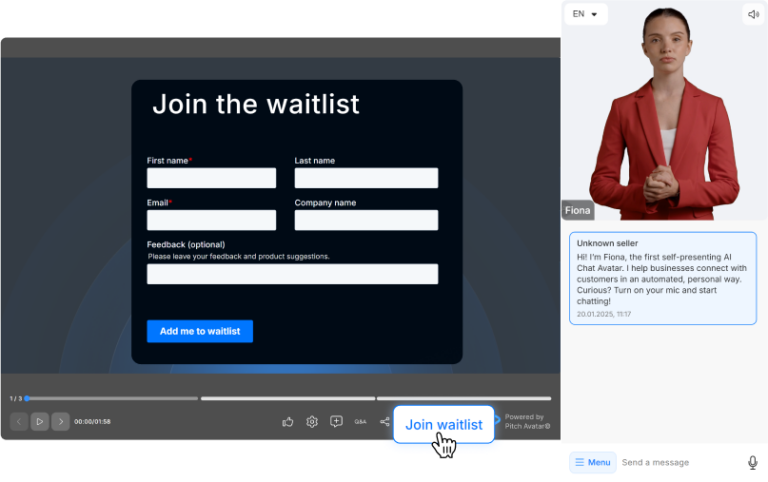Go to next slide arrow
The width and height of the screenshot is (768, 482).
[x=61, y=421]
